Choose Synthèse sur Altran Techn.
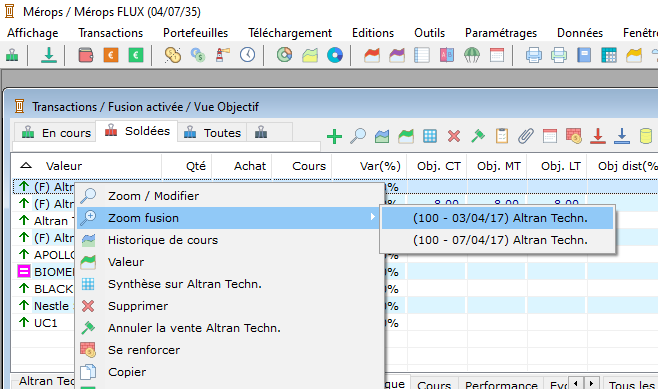 [230, 284]
